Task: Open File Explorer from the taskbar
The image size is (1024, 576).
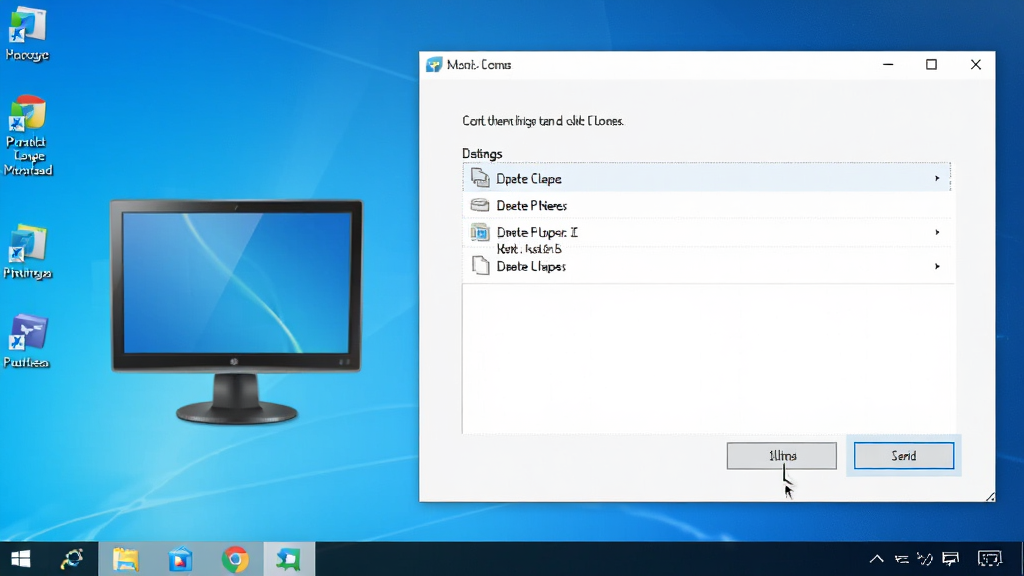Action: click(x=125, y=559)
